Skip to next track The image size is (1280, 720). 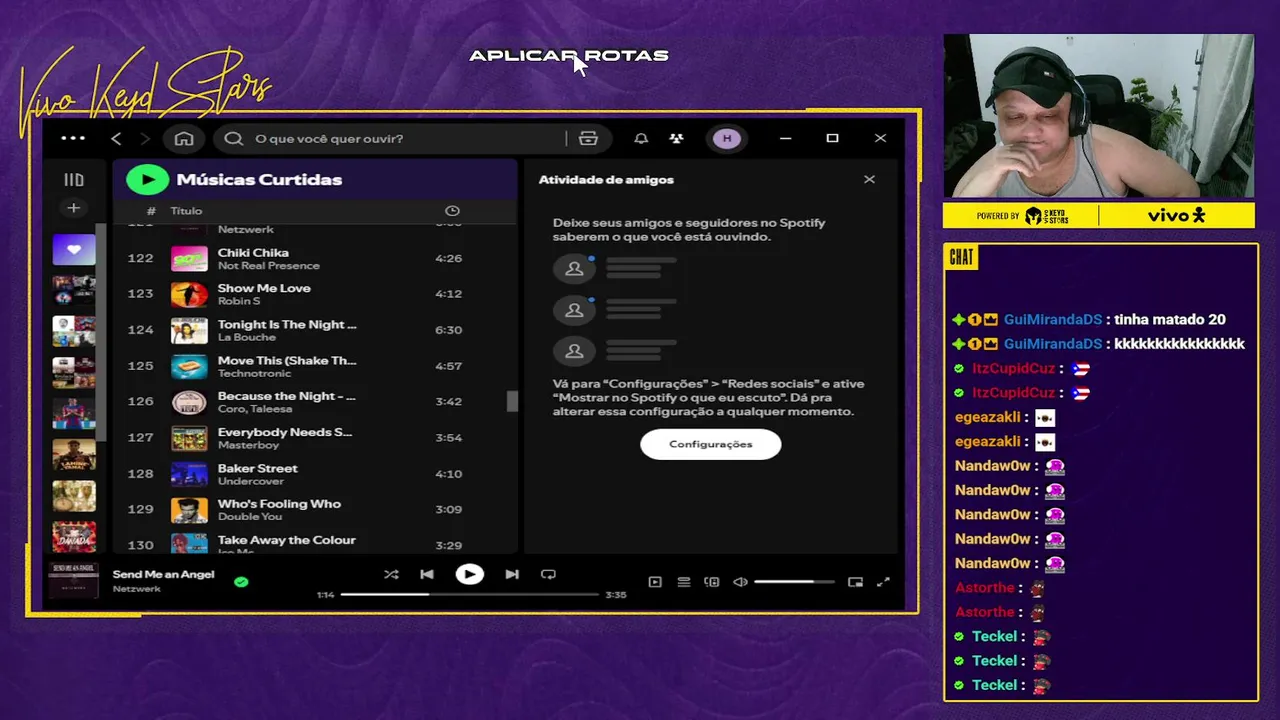click(512, 574)
